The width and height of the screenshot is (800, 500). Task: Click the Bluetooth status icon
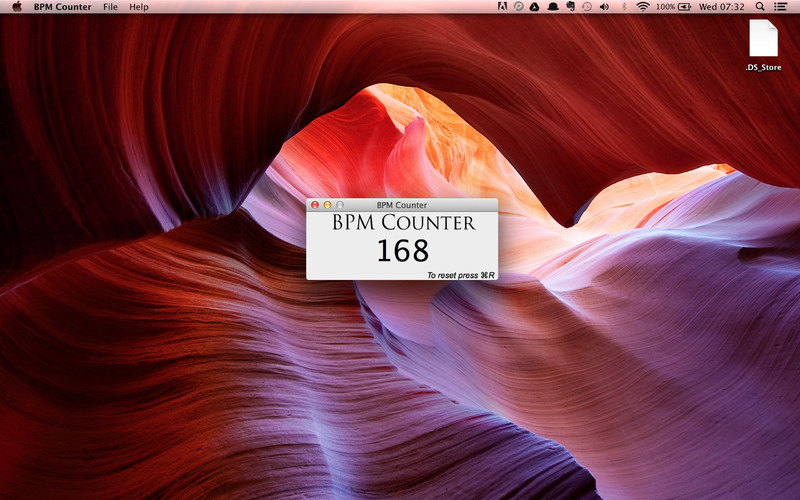click(623, 7)
